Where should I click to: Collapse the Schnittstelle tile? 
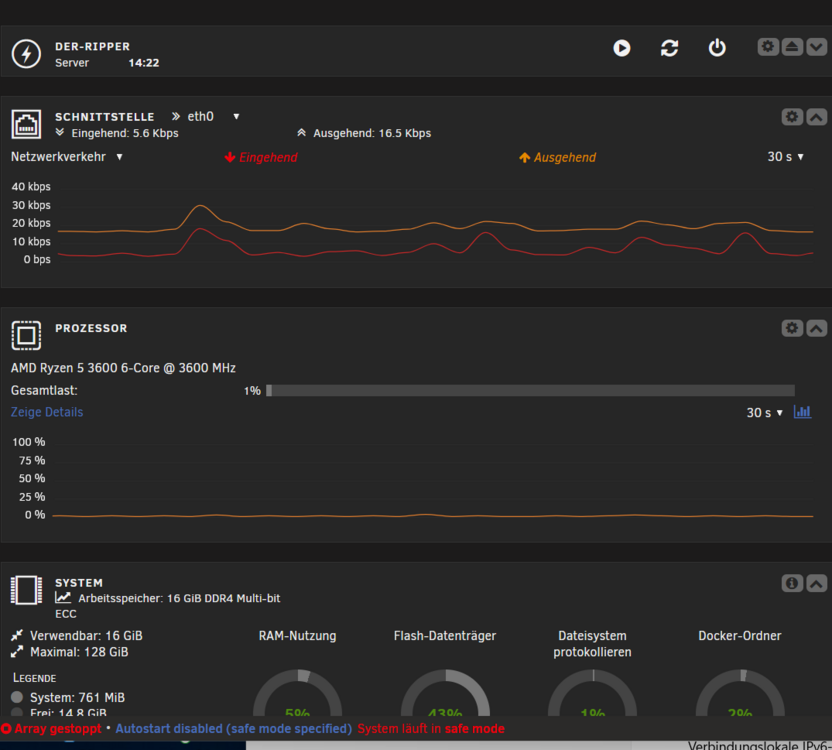coord(817,117)
